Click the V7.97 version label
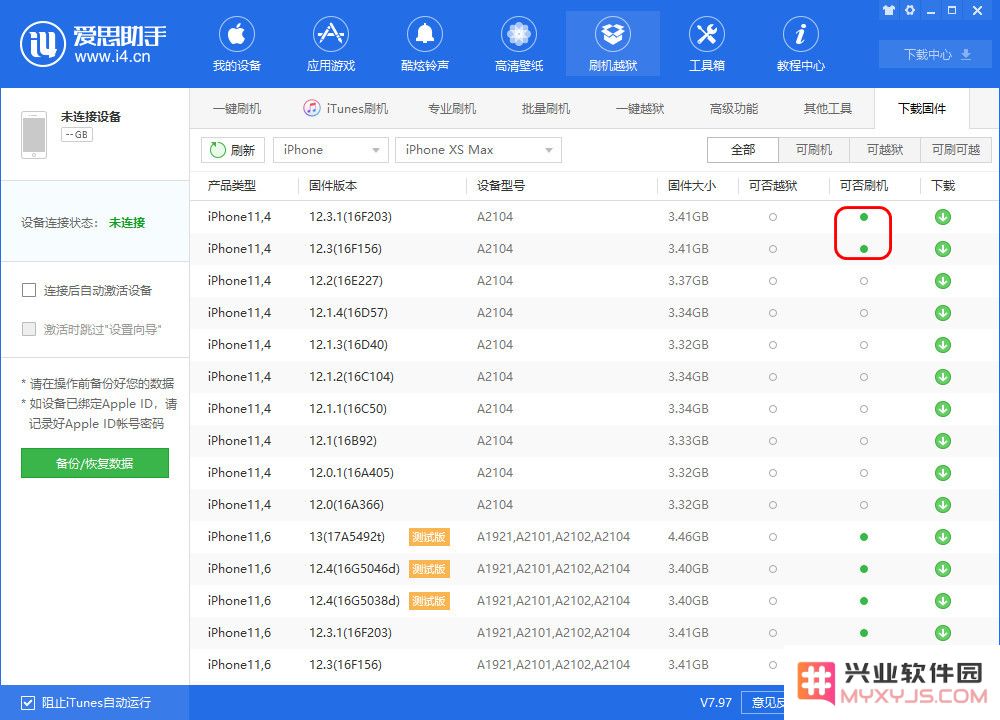 [716, 703]
